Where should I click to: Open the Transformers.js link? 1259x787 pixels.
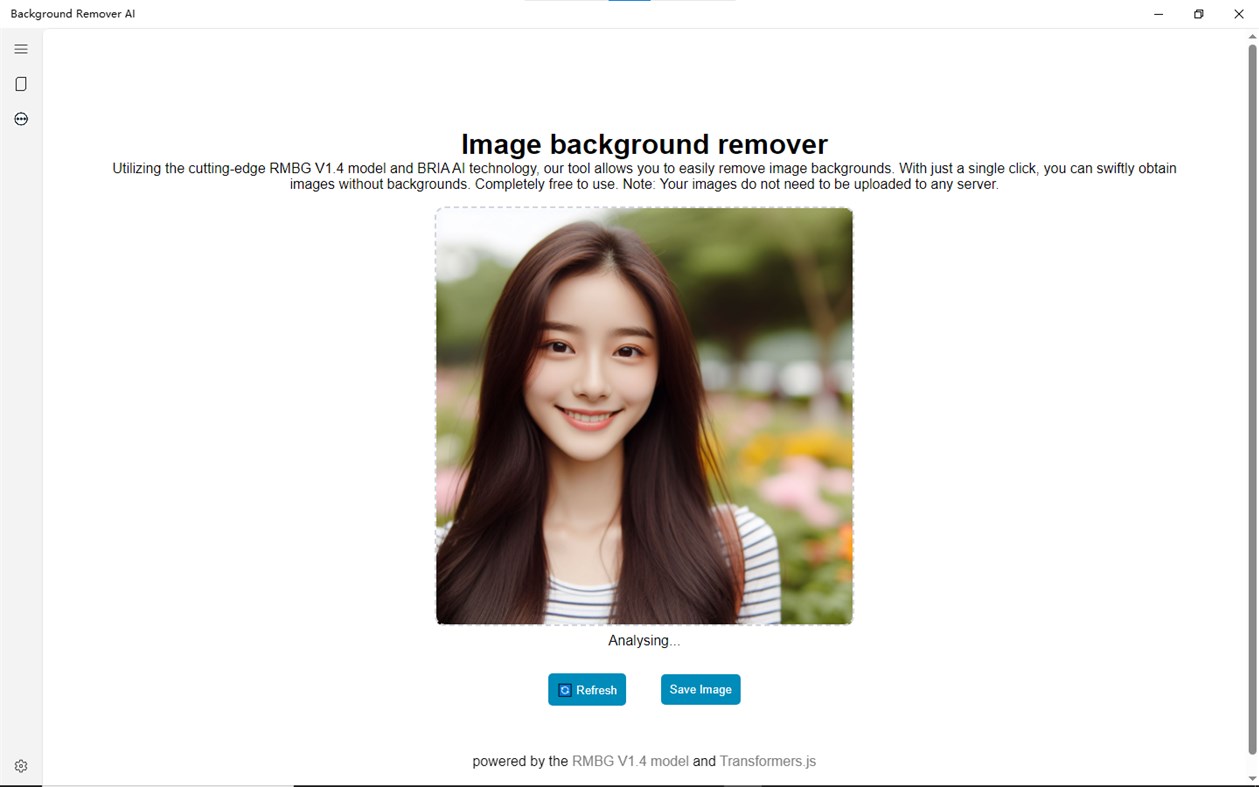pos(767,761)
